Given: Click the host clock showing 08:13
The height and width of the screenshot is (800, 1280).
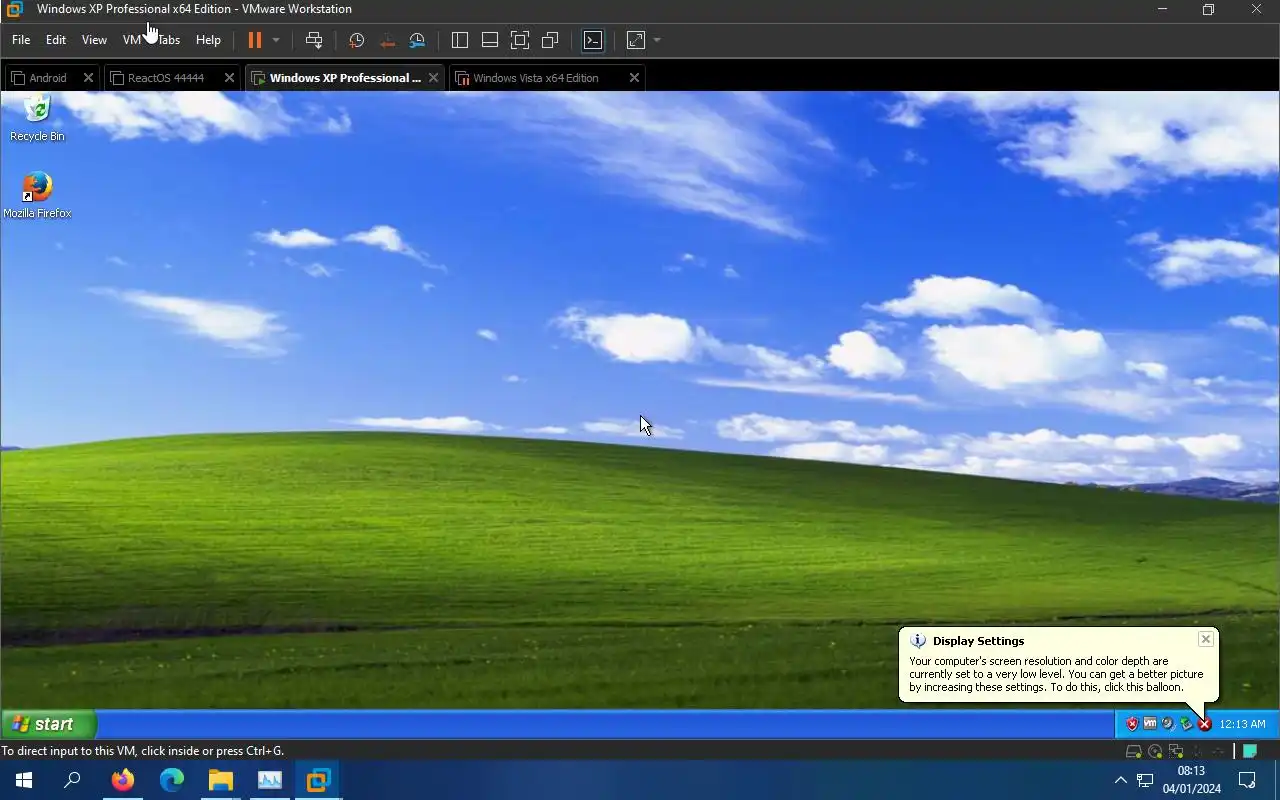Looking at the screenshot, I should [1191, 780].
